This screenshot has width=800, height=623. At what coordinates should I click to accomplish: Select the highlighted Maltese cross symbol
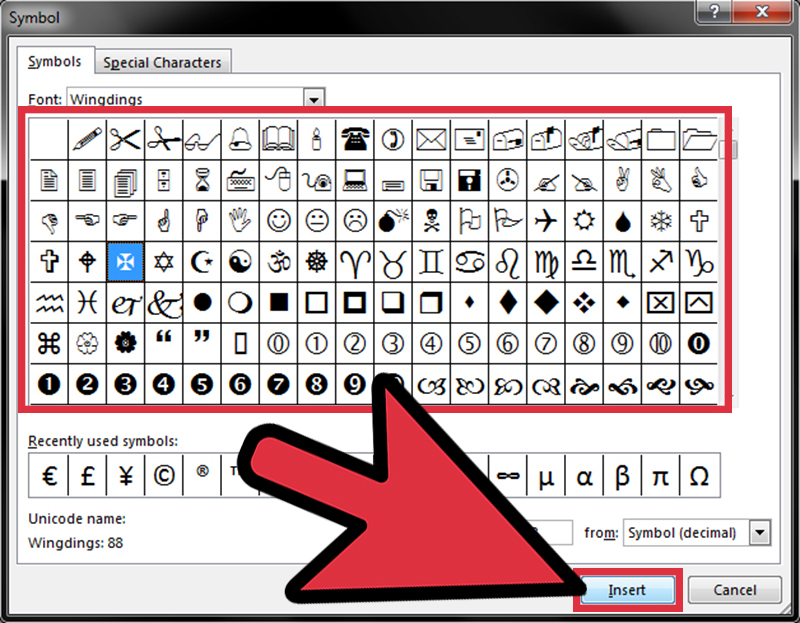tap(126, 262)
